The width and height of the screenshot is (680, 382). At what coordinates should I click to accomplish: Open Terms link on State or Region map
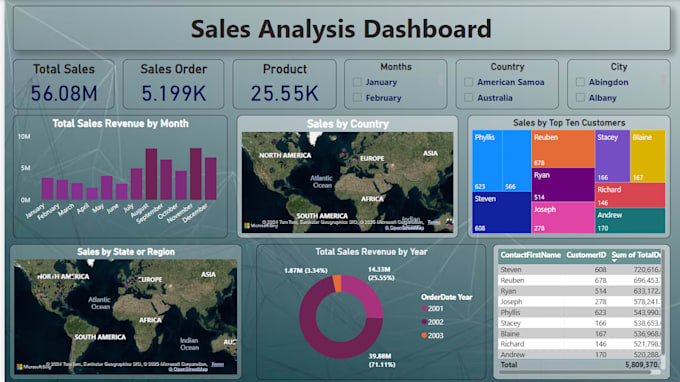[x=217, y=364]
